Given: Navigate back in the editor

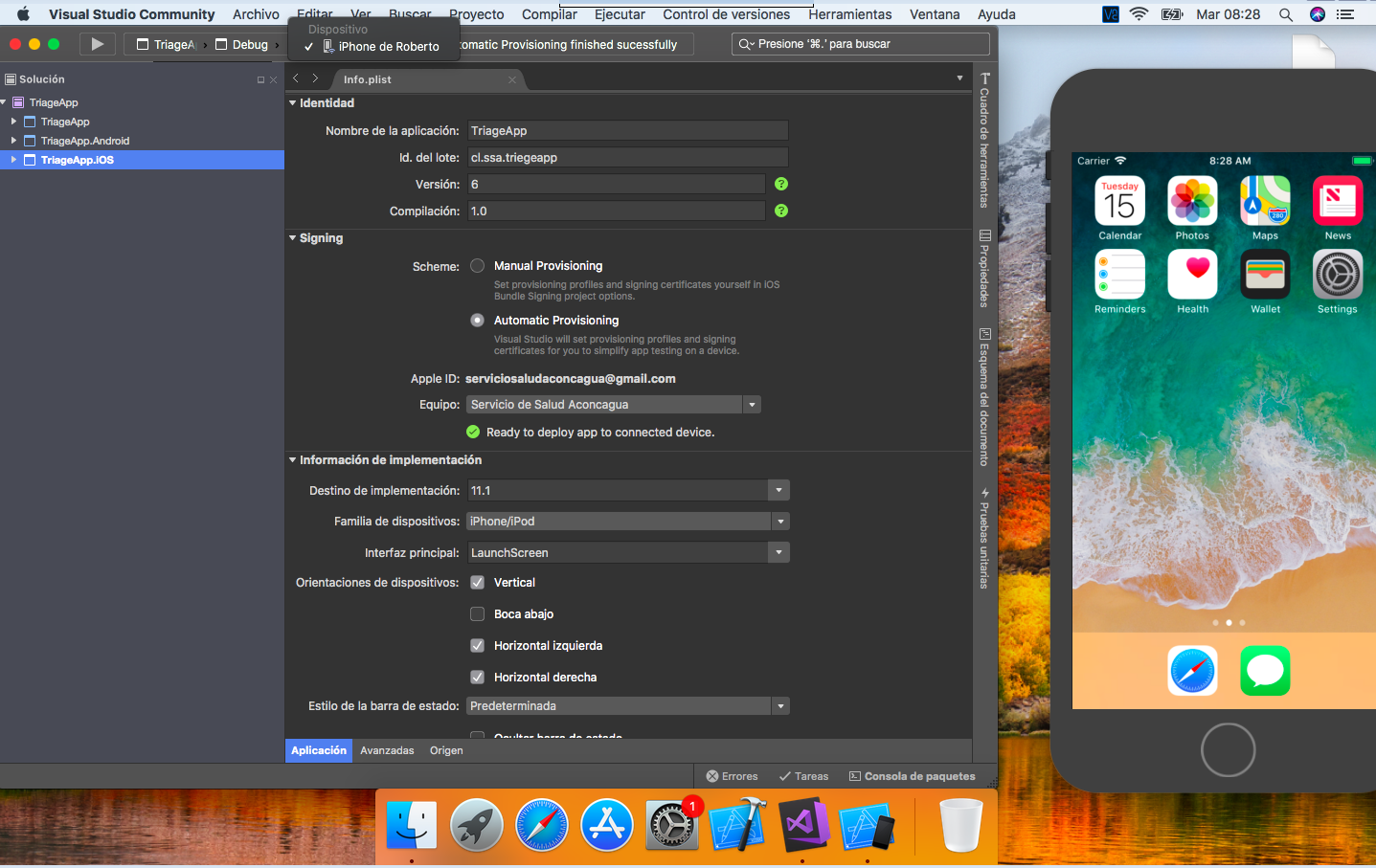Looking at the screenshot, I should coord(296,78).
